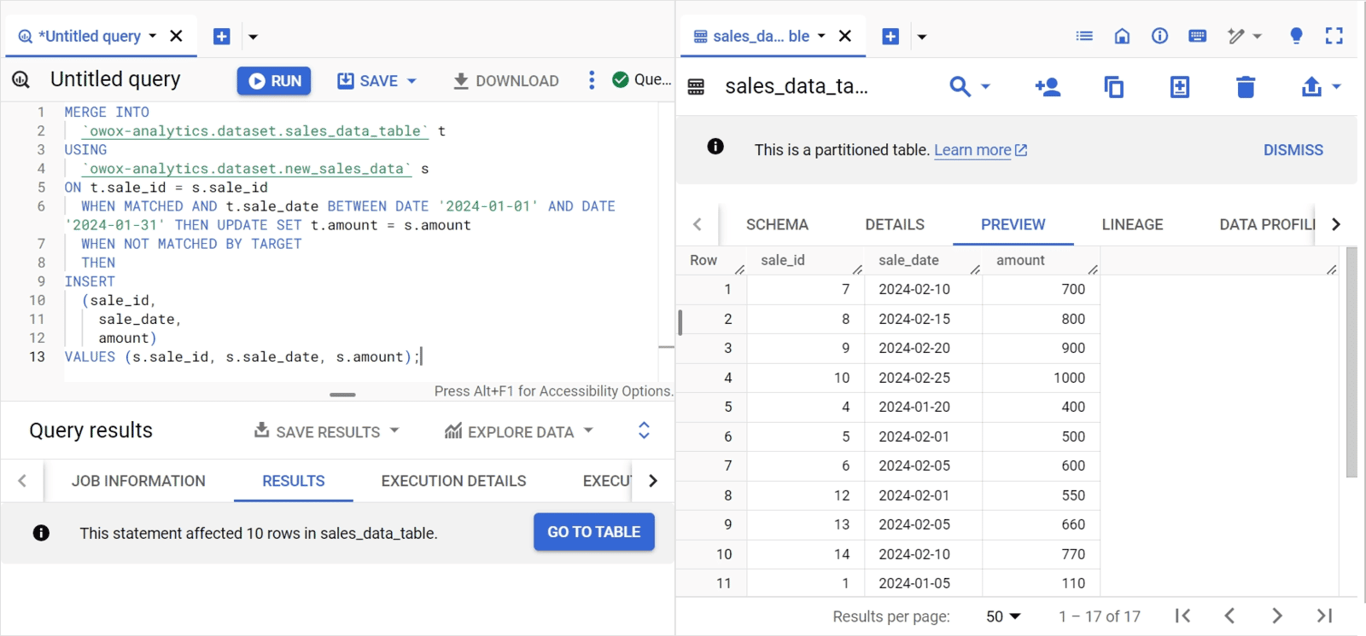Screen dimensions: 1366x636
Task: Click the copy table icon
Action: (1113, 87)
